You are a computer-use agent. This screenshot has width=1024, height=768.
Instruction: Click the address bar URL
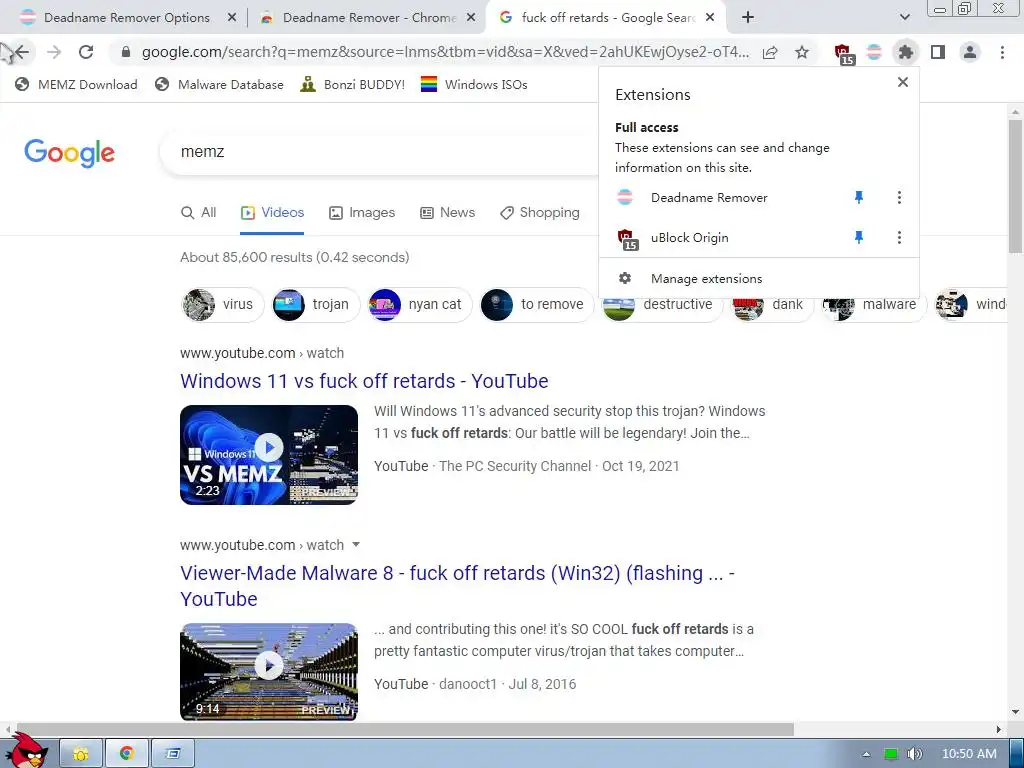[444, 52]
